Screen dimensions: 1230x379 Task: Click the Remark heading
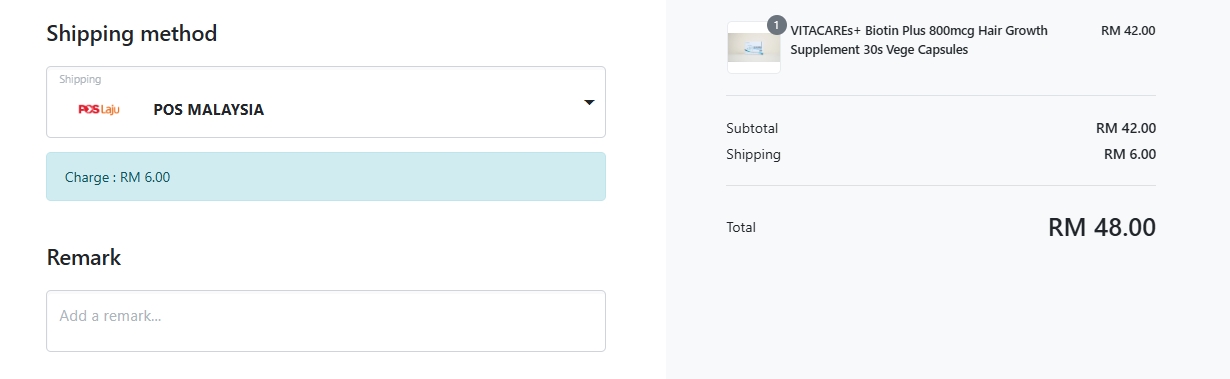coord(84,257)
